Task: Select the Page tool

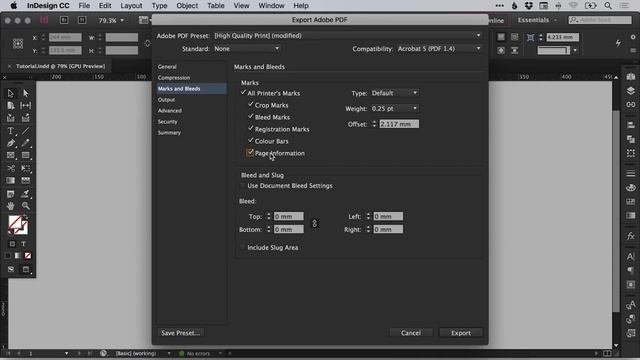Action: tap(11, 106)
